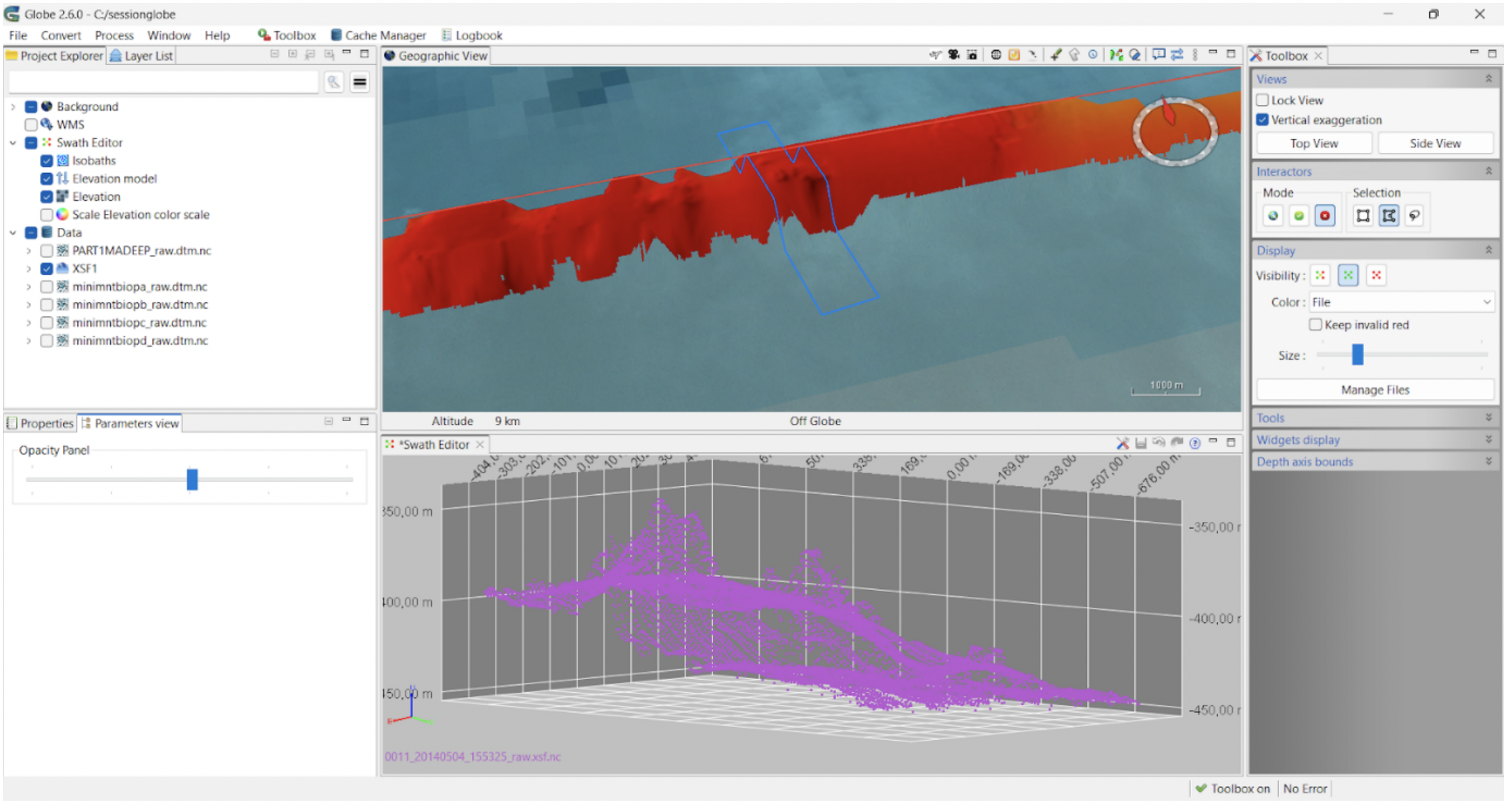Click the help icon in Swath Editor toolbar
Image resolution: width=1512 pixels, height=805 pixels.
coord(1194,444)
